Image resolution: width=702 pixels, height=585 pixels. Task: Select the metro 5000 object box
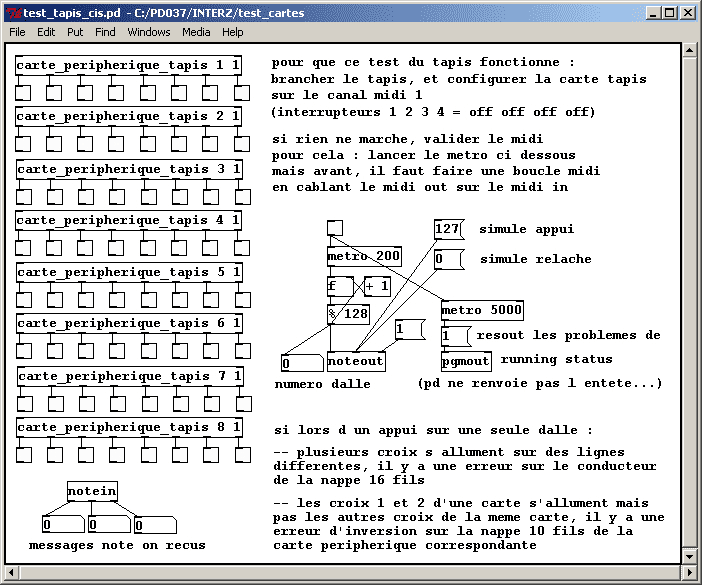tap(481, 311)
